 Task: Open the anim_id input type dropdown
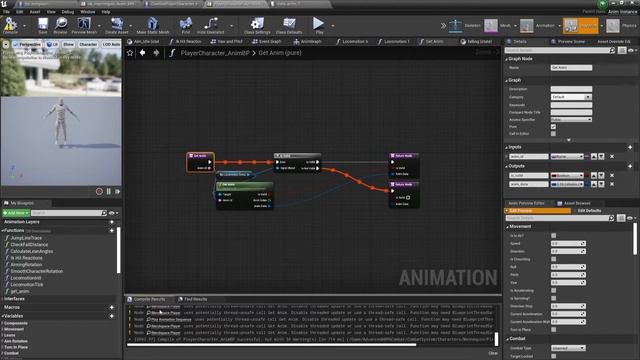(x=567, y=156)
